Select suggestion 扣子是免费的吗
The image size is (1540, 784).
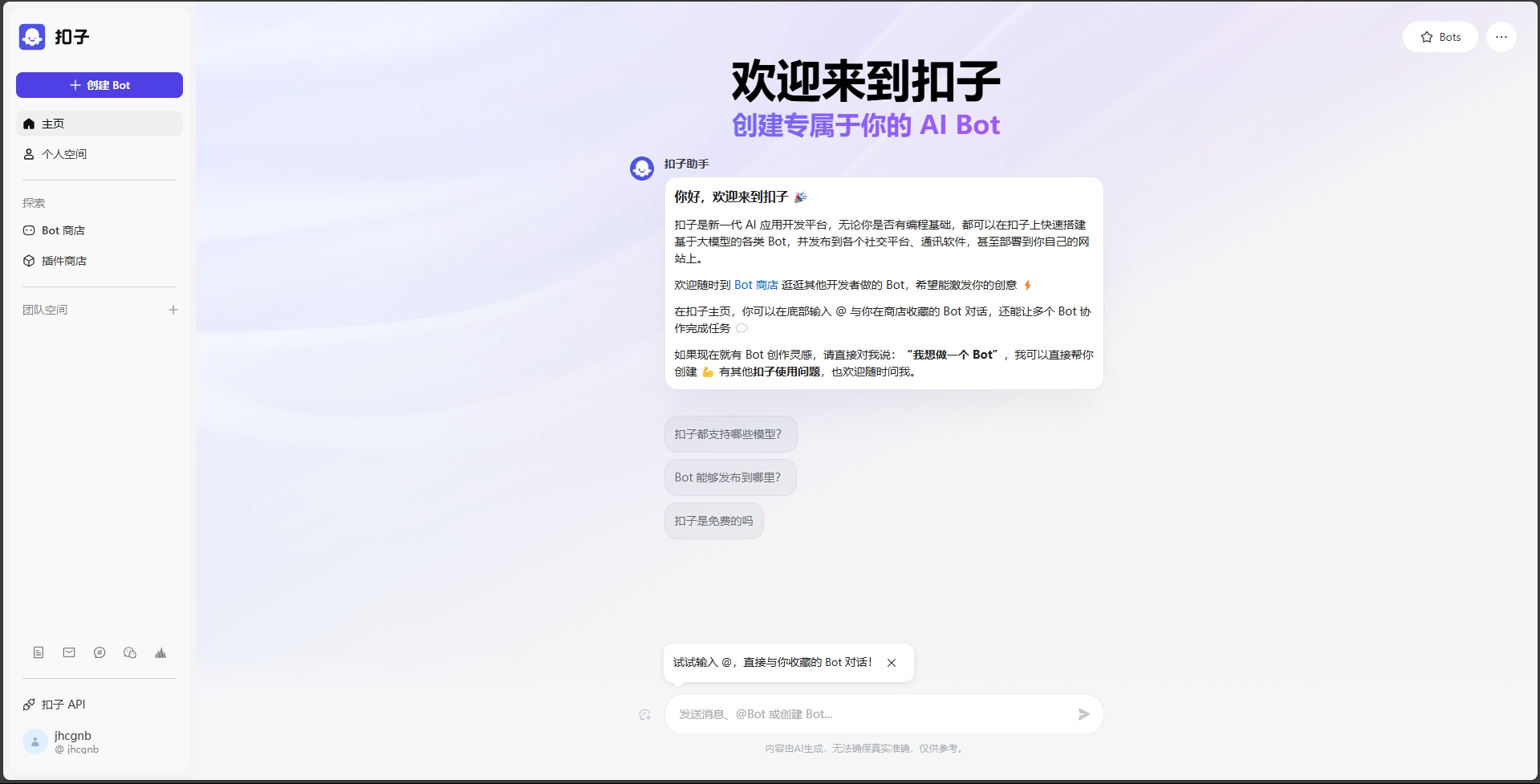pos(714,521)
